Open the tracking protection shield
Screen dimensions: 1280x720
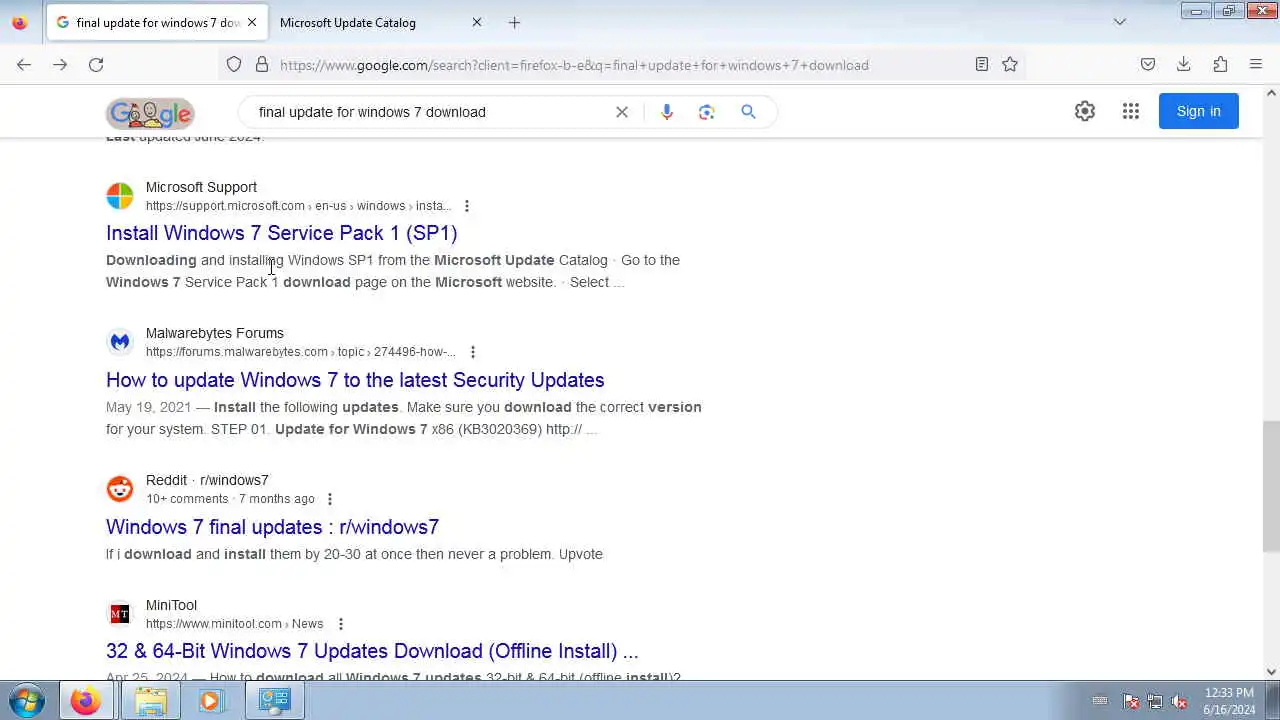coord(234,65)
